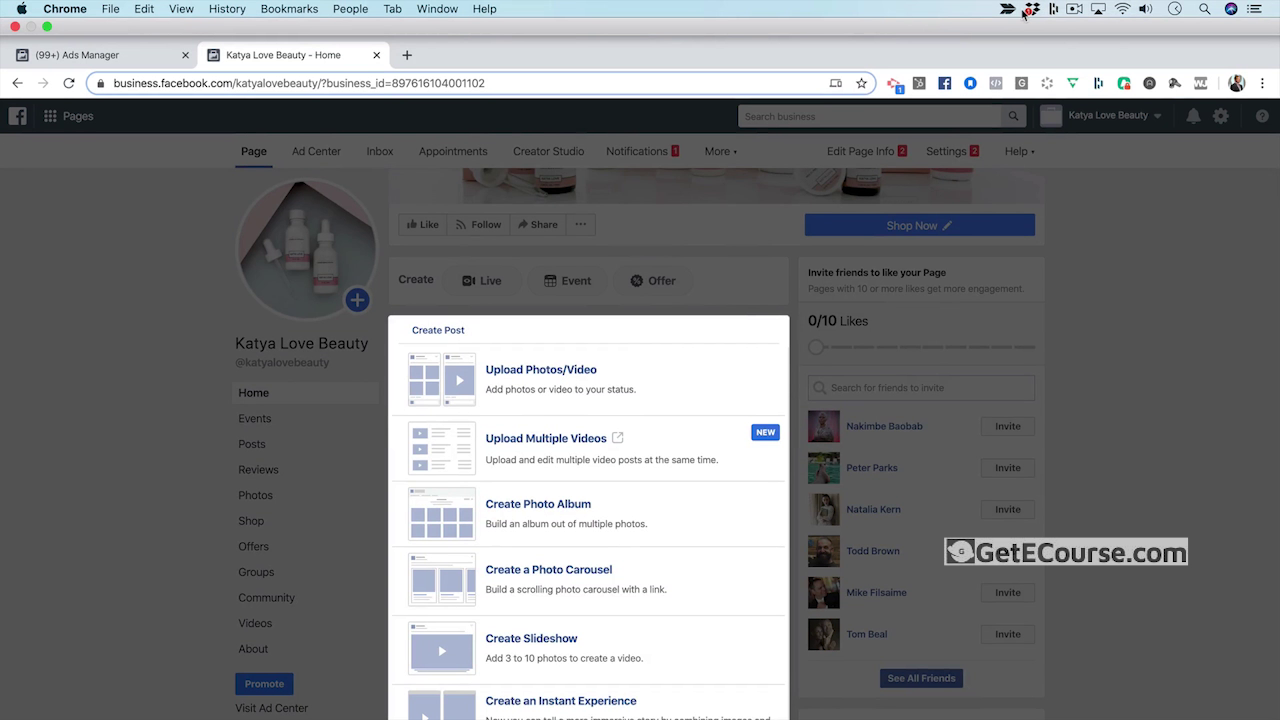Bookmark this page with the star icon
Viewport: 1280px width, 720px height.
861,83
